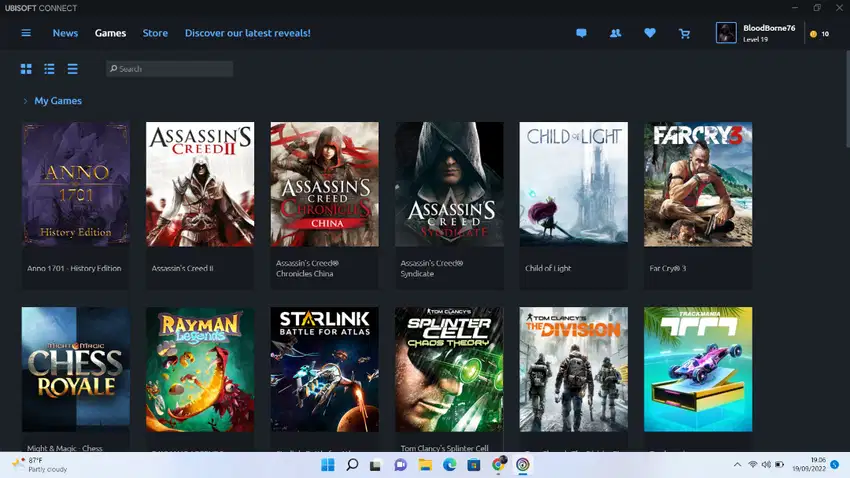This screenshot has width=850, height=478.
Task: Show hidden system tray icons
Action: (x=737, y=464)
